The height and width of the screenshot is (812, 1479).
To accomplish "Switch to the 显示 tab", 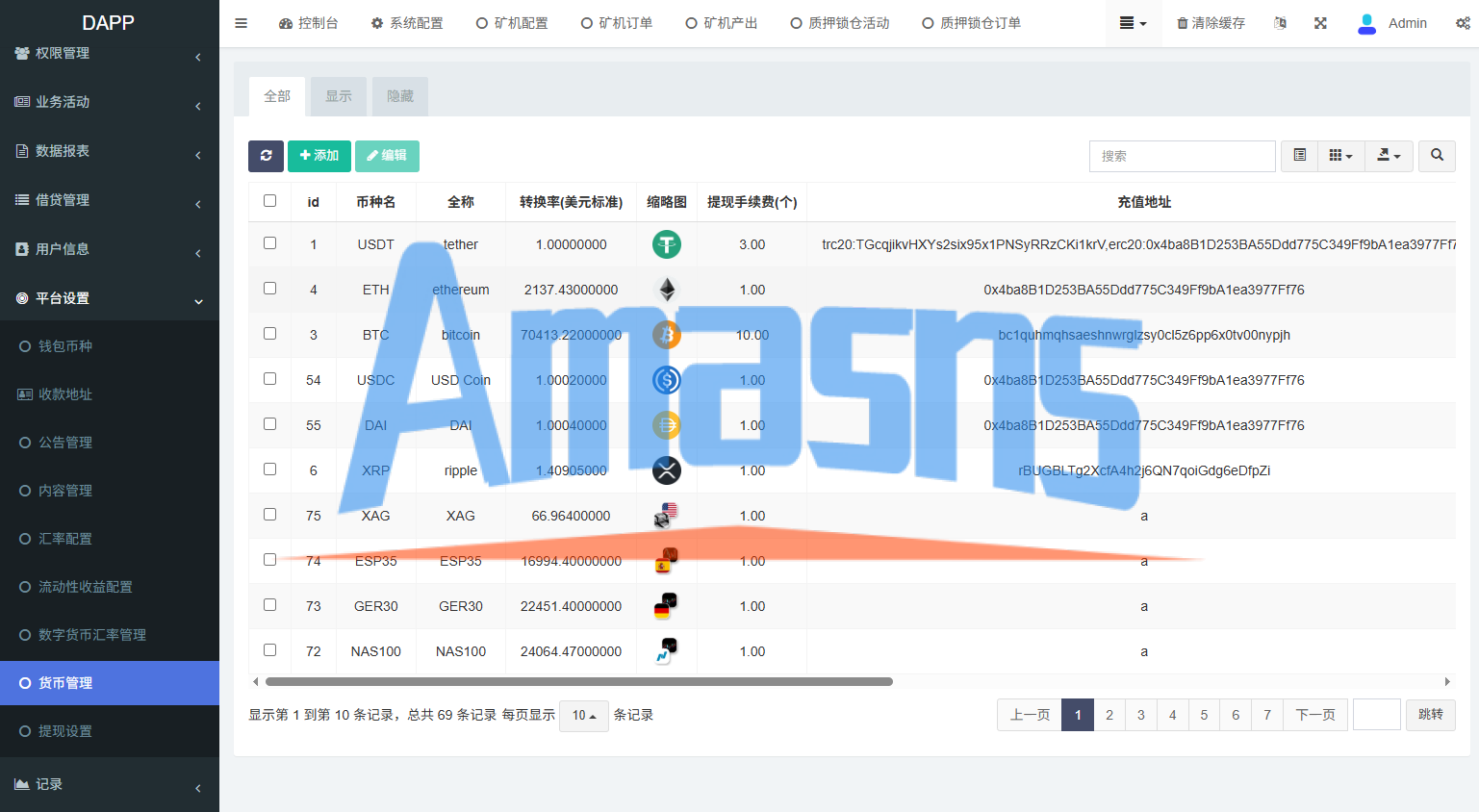I will click(x=339, y=96).
